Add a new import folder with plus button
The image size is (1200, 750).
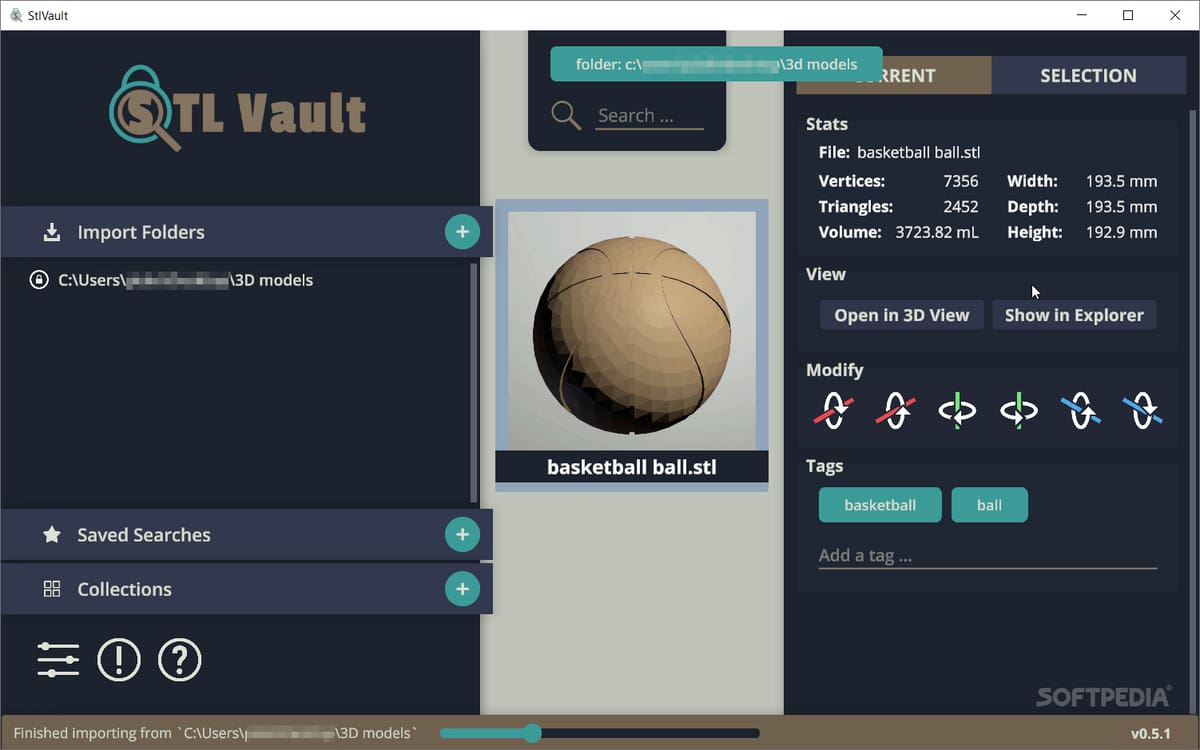click(462, 232)
